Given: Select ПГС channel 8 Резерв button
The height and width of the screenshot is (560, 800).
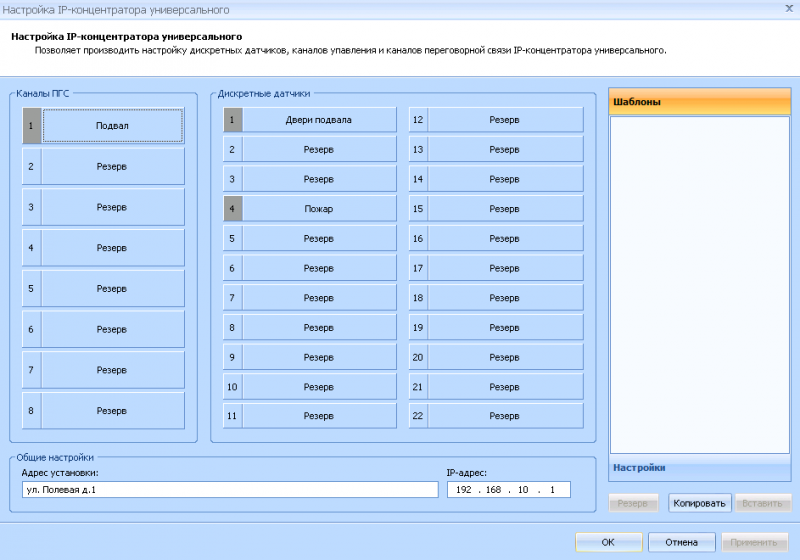Looking at the screenshot, I should [112, 410].
